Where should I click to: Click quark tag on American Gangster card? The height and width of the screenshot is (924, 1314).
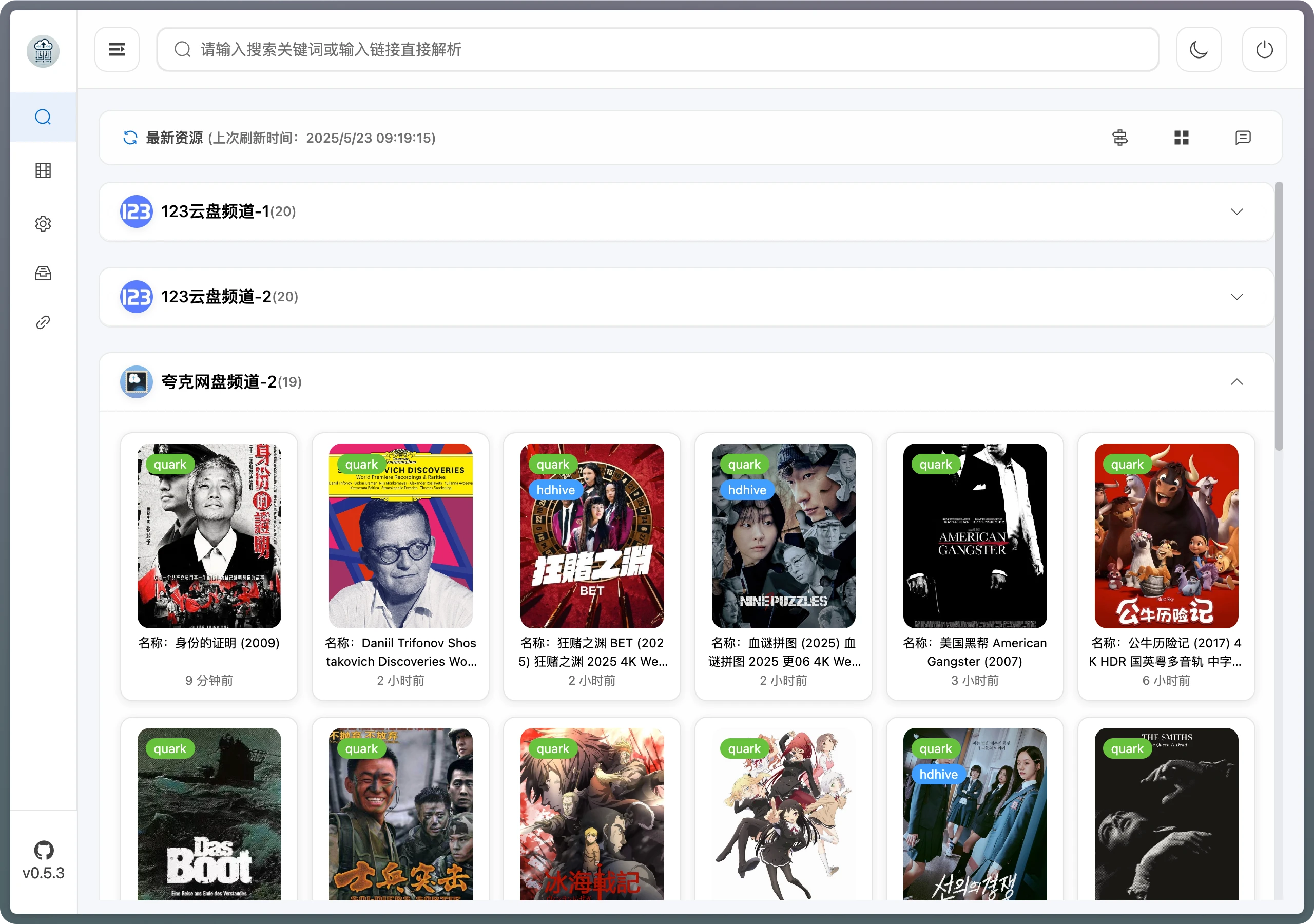pyautogui.click(x=936, y=464)
